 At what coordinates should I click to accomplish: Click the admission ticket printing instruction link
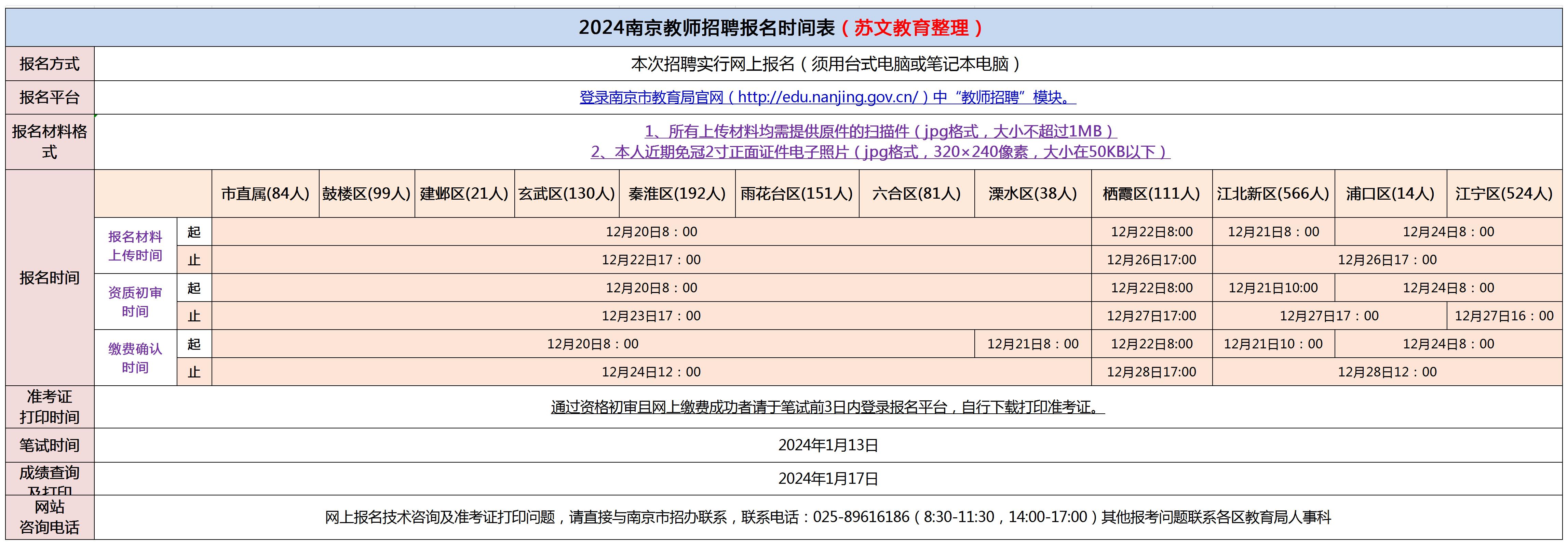[828, 407]
